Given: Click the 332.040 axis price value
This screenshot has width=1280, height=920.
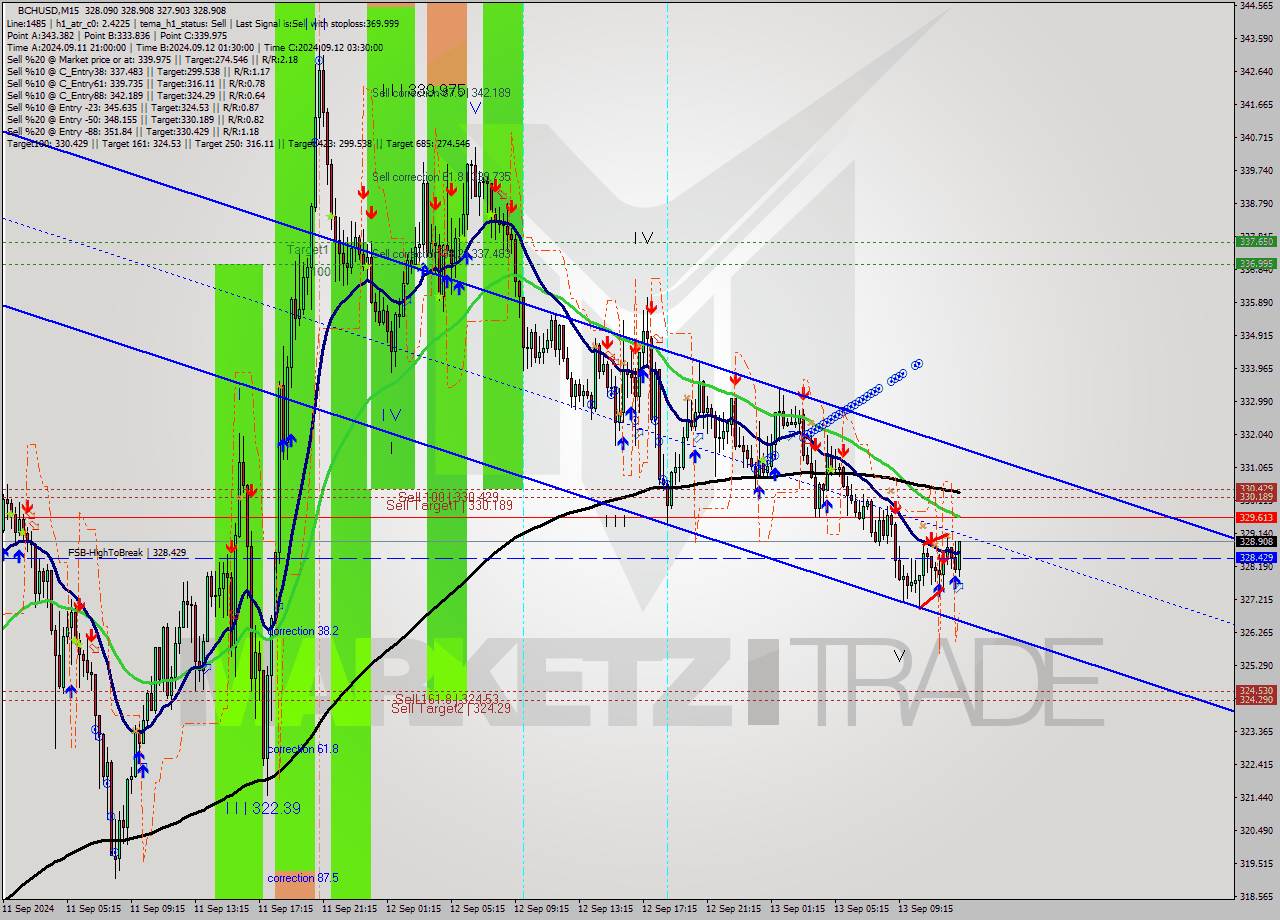Looking at the screenshot, I should click(x=1255, y=434).
